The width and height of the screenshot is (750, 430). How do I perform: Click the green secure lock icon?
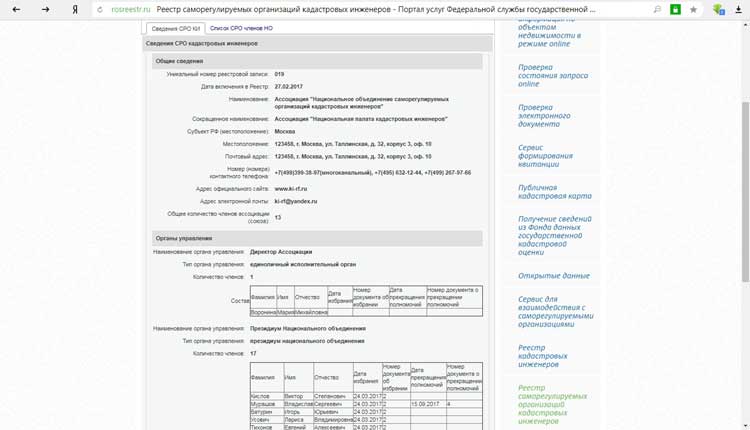coord(675,9)
